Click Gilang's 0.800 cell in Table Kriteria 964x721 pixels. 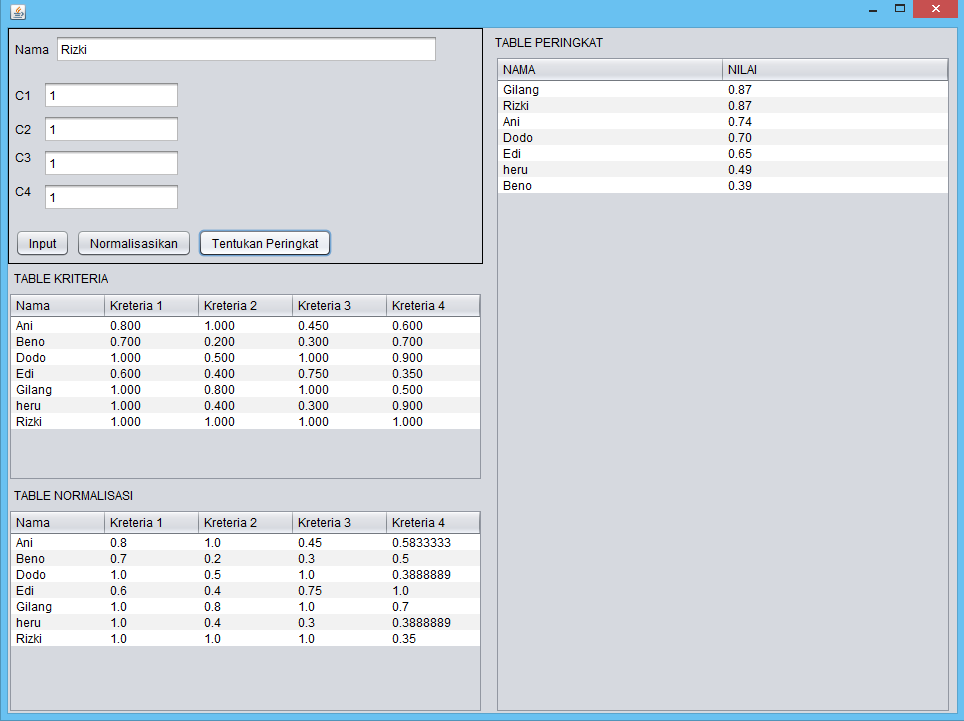click(245, 390)
